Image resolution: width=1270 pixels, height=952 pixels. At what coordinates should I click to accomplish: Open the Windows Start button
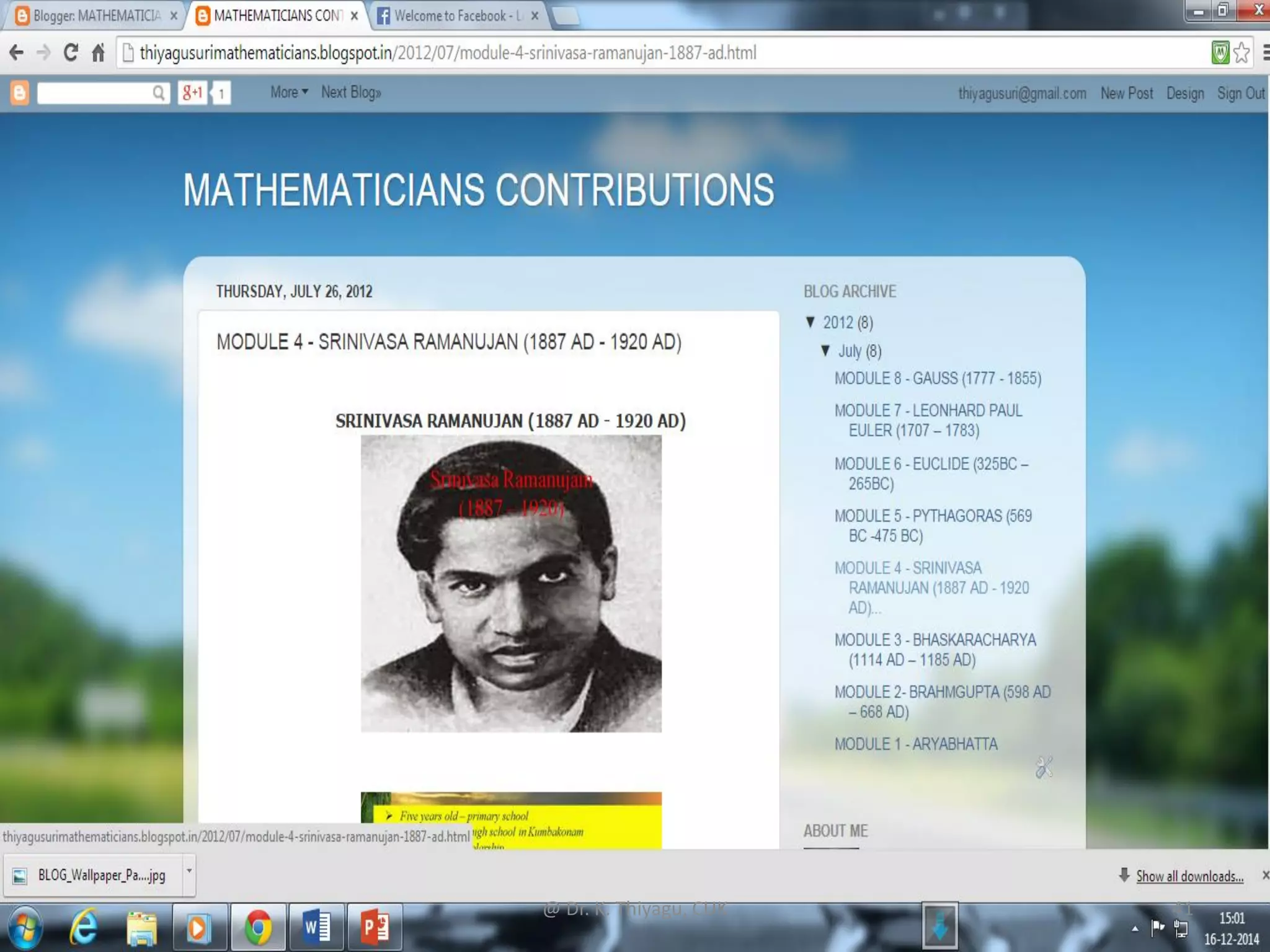click(x=25, y=928)
